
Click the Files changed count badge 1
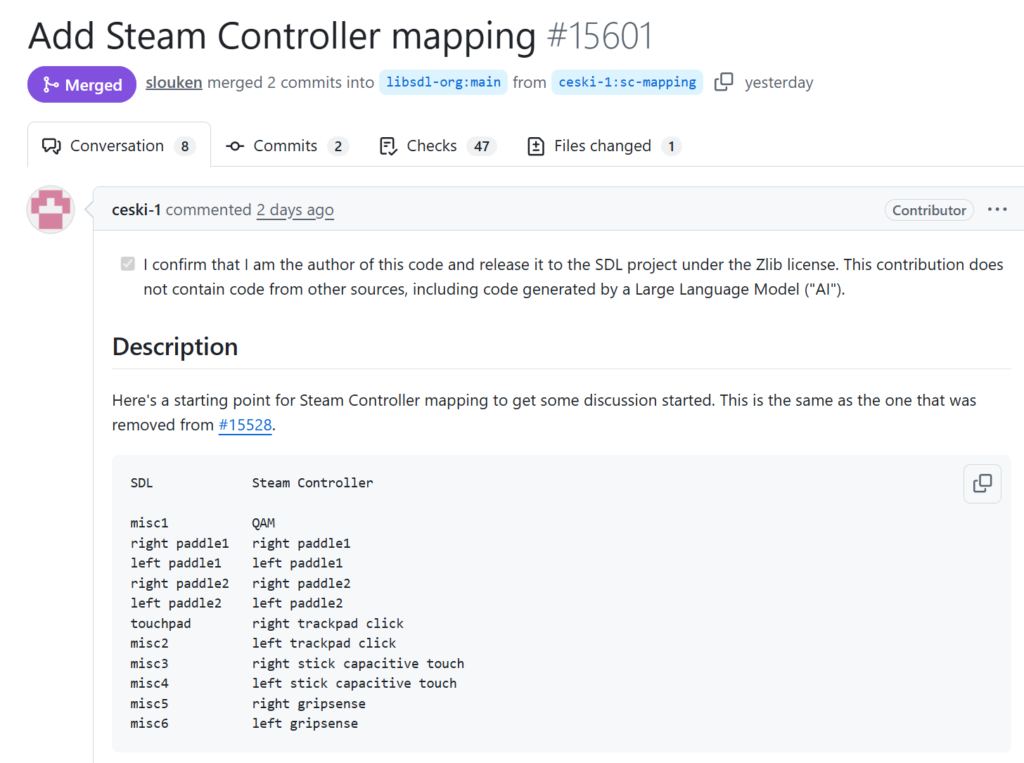coord(671,146)
